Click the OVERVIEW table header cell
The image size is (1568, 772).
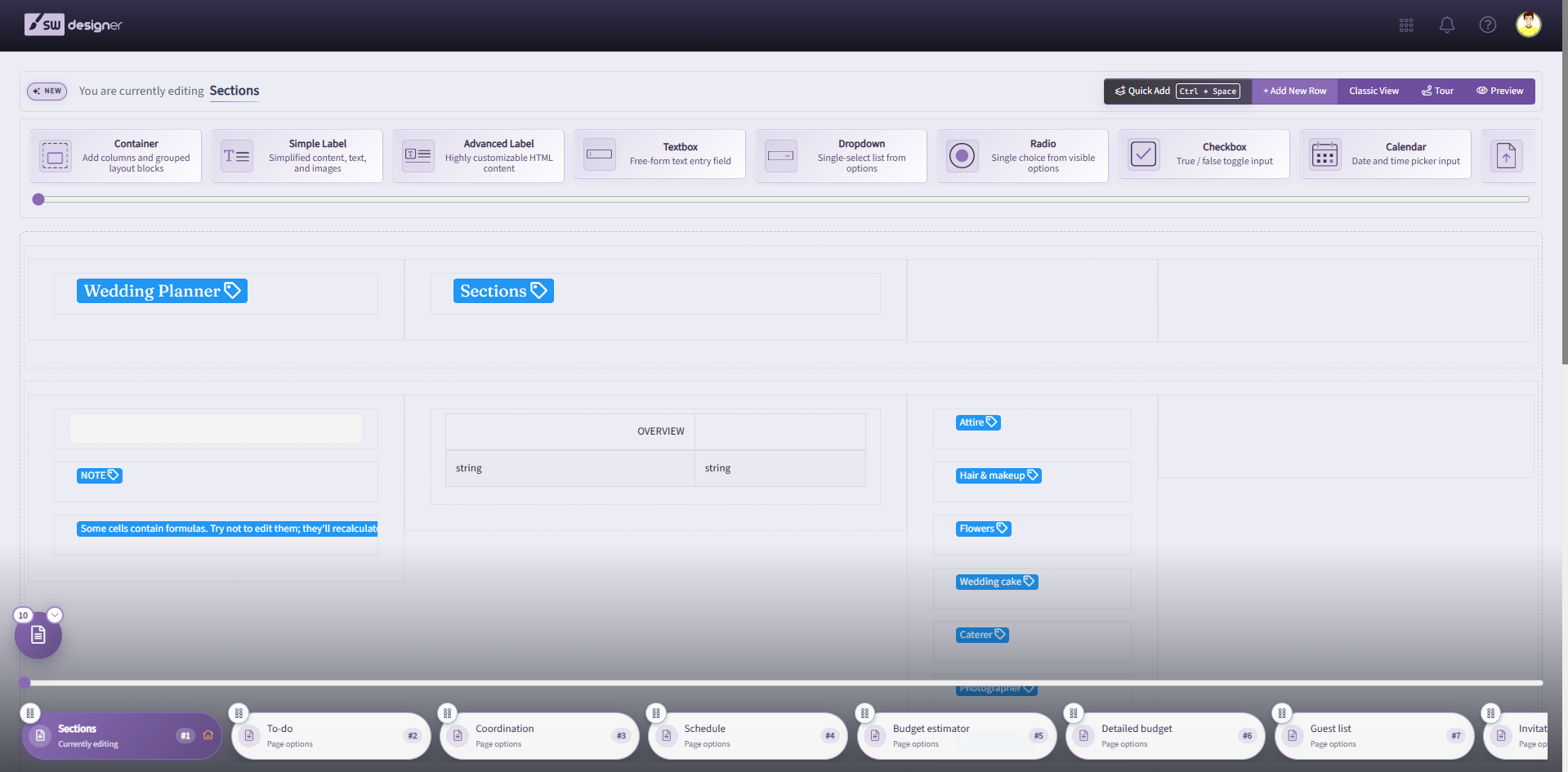[570, 431]
